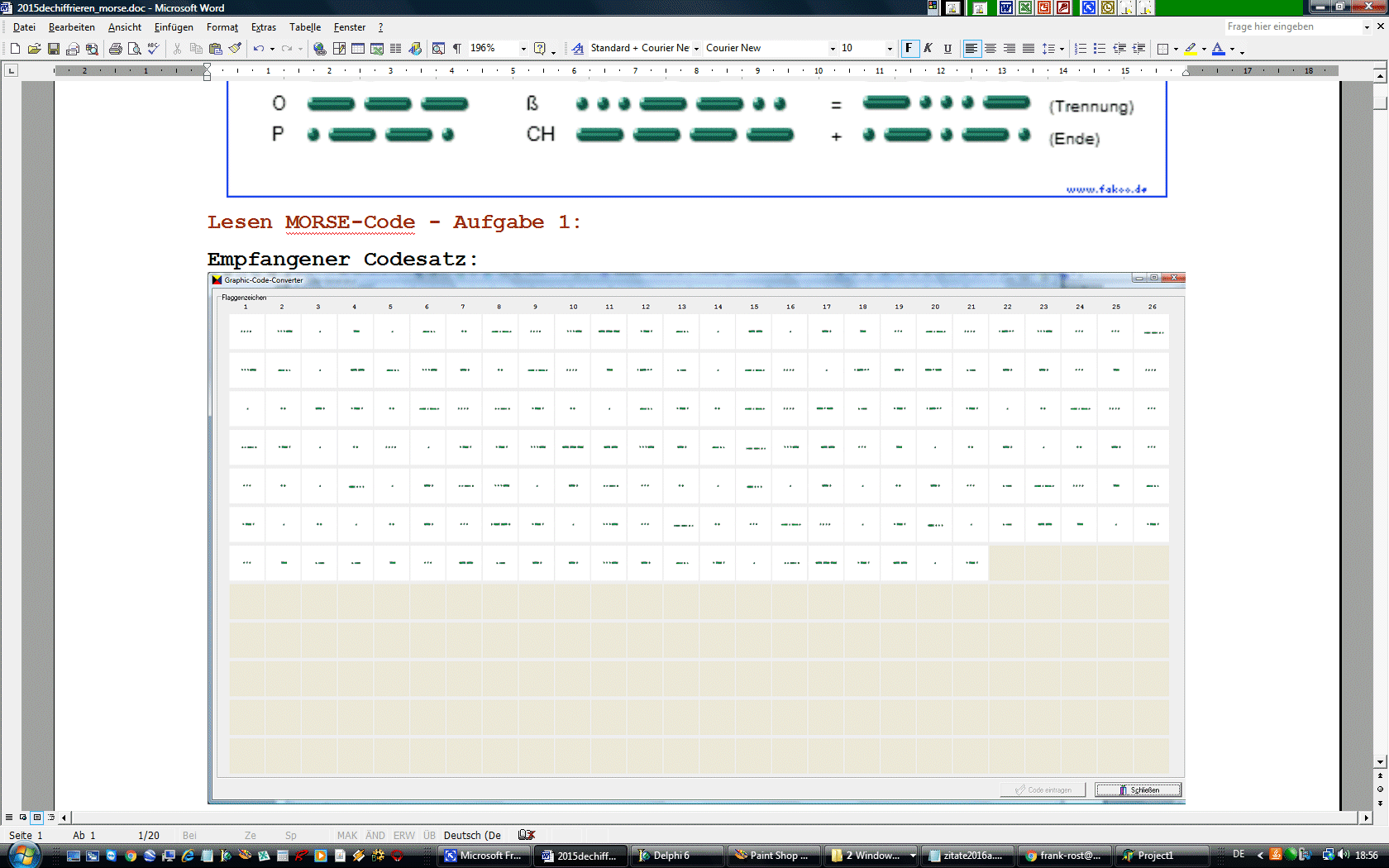Toggle underline formatting (U)
Image resolution: width=1389 pixels, height=868 pixels.
click(947, 49)
